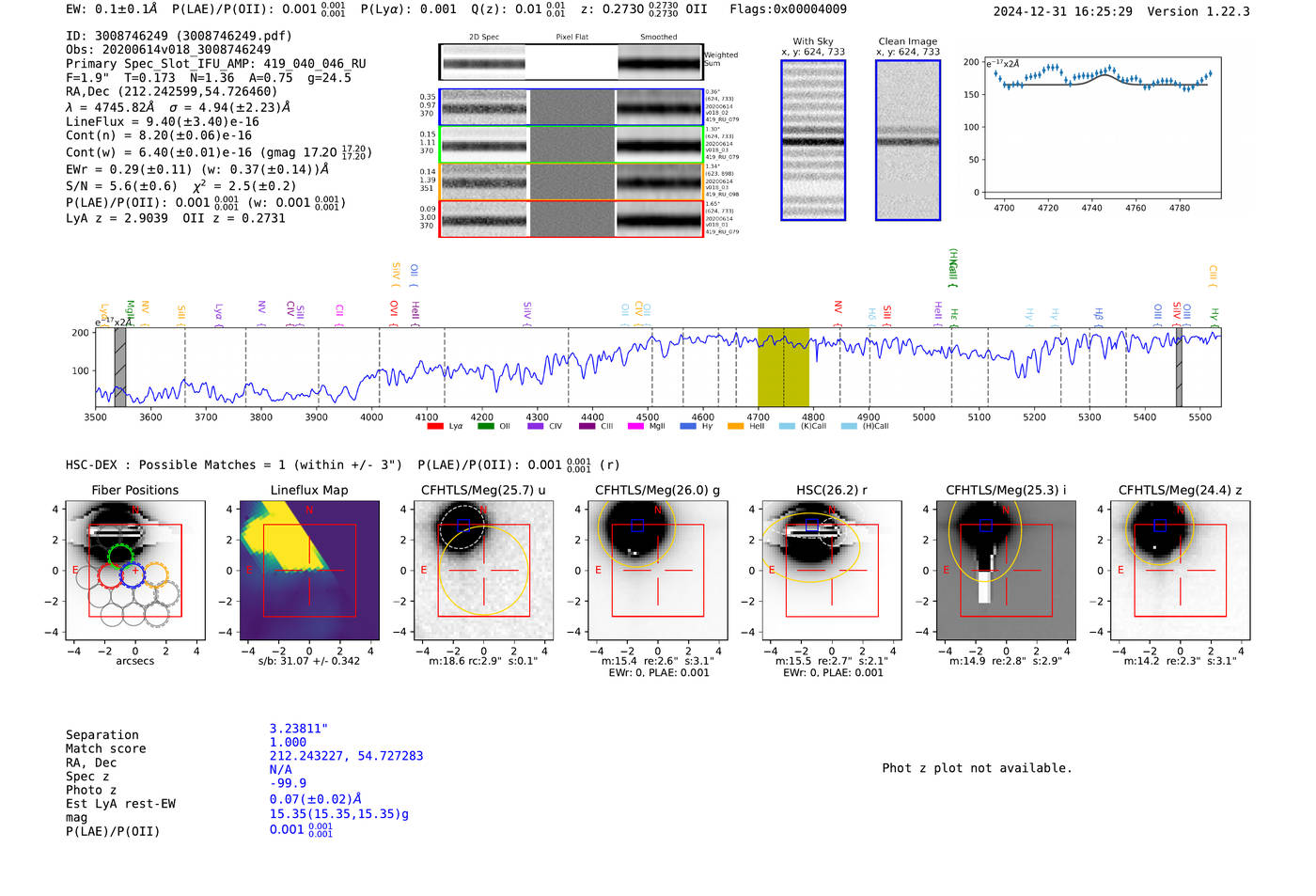Open the Lineflux Map panel

click(x=309, y=571)
